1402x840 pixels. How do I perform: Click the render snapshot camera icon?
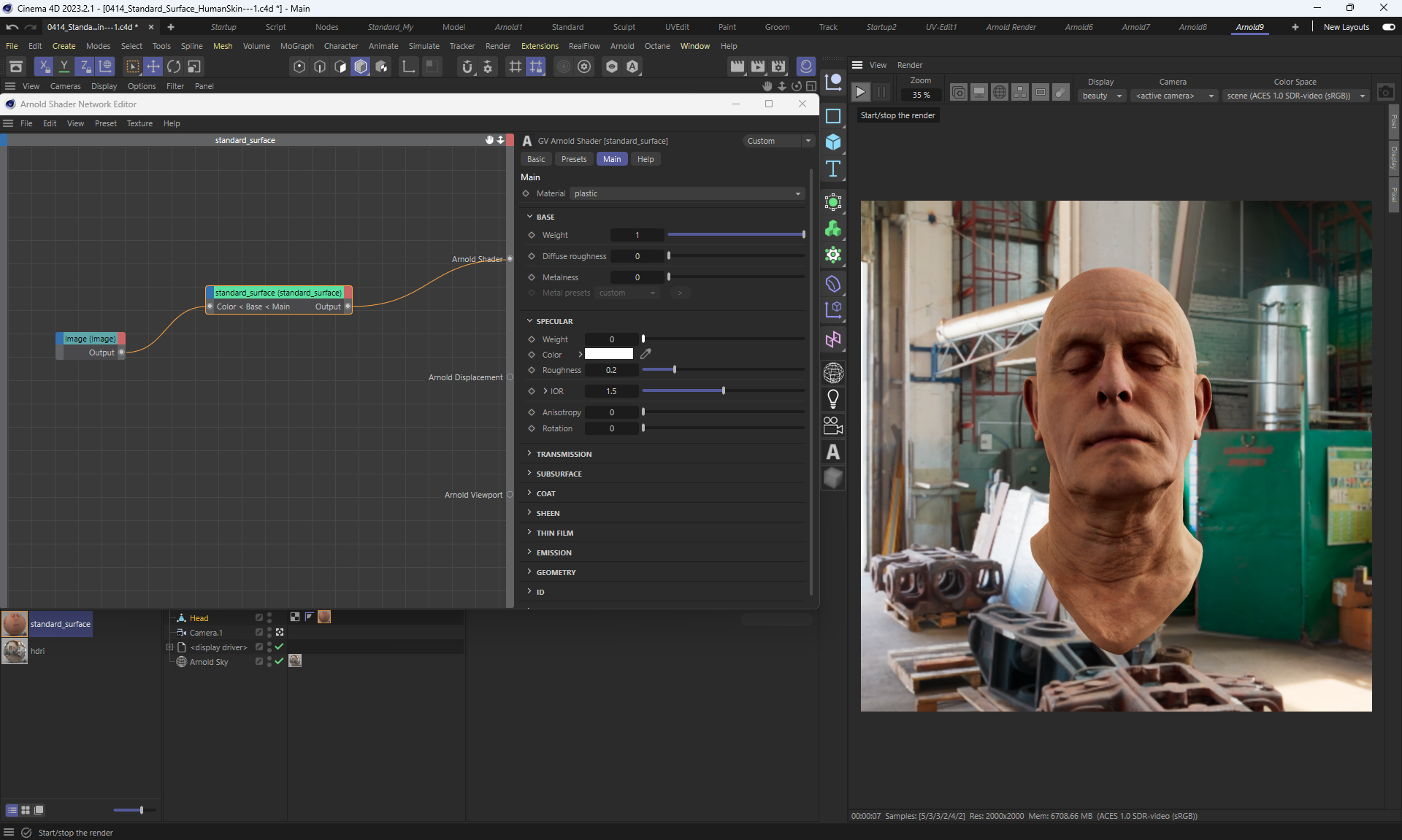pos(1385,93)
